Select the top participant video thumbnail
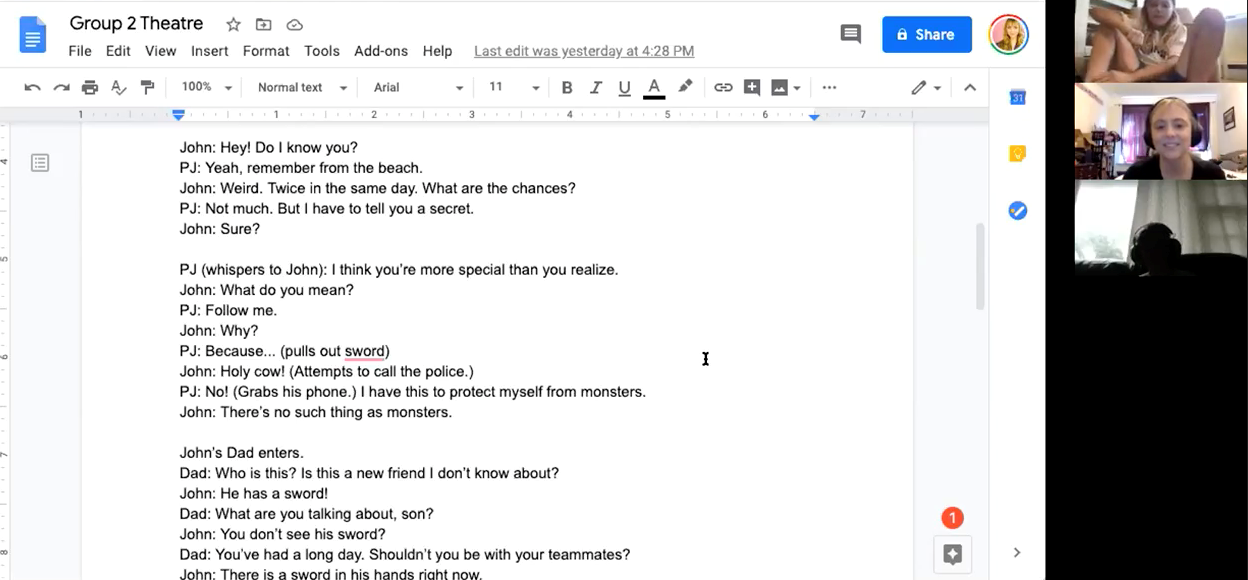This screenshot has height=580, width=1248. click(x=1160, y=40)
